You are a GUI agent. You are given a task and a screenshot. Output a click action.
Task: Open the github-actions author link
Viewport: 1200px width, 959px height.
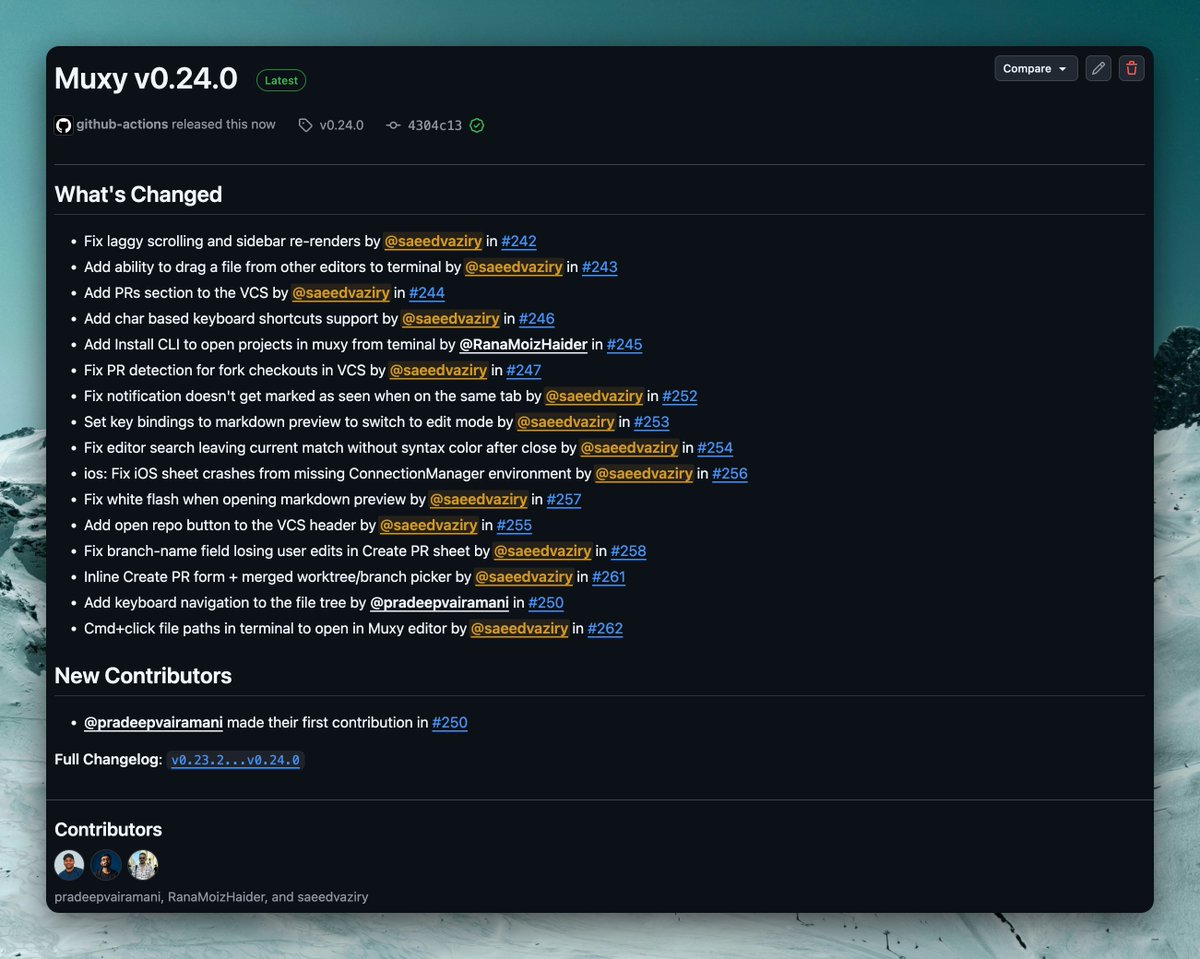tap(122, 125)
